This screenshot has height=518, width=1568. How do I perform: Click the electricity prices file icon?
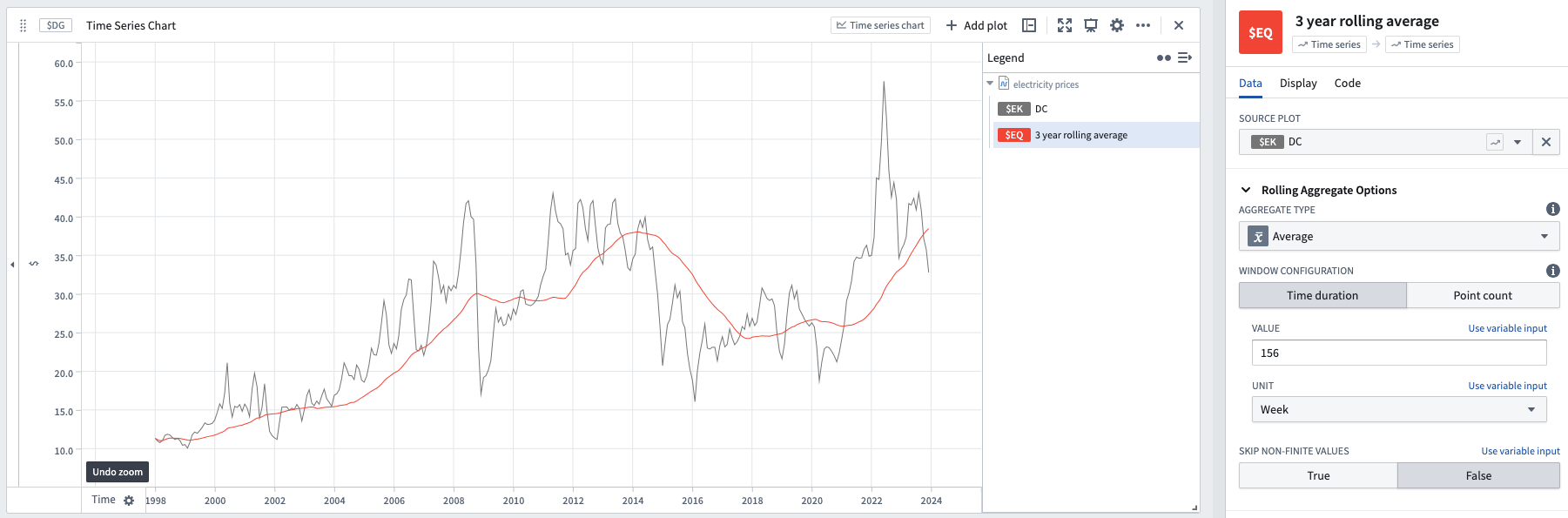click(x=1004, y=84)
